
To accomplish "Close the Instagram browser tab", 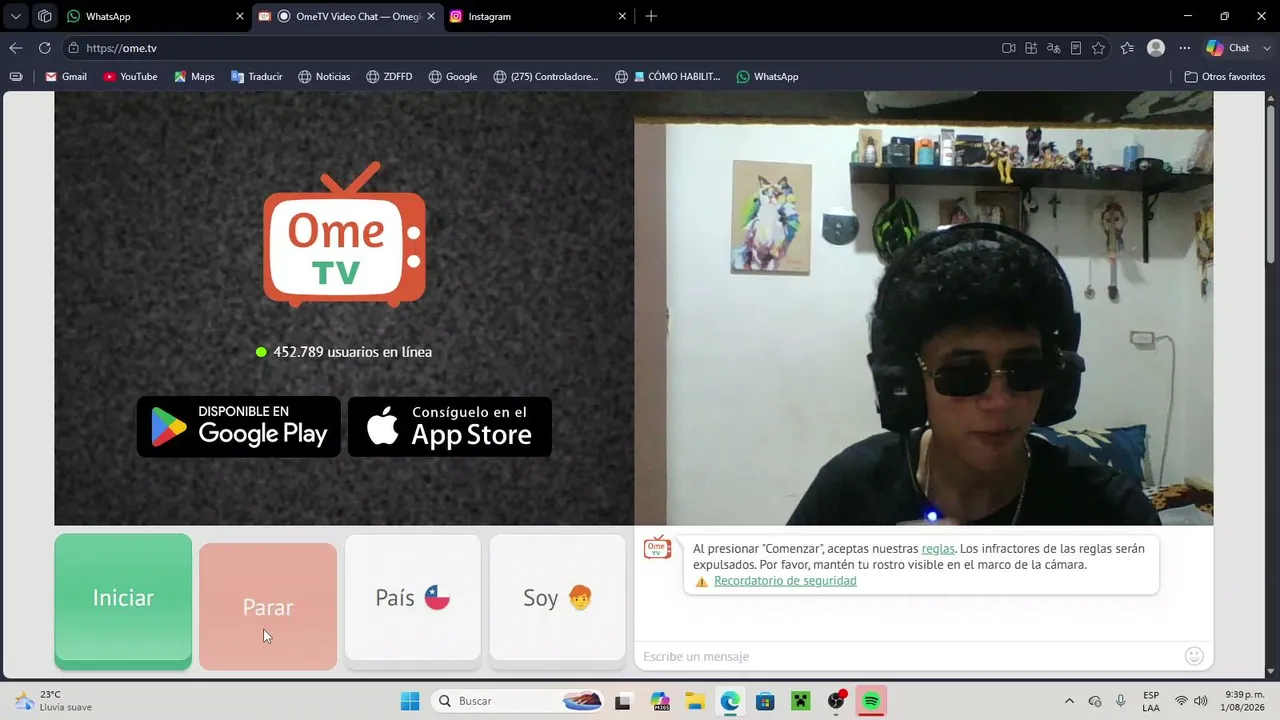I will [x=622, y=16].
